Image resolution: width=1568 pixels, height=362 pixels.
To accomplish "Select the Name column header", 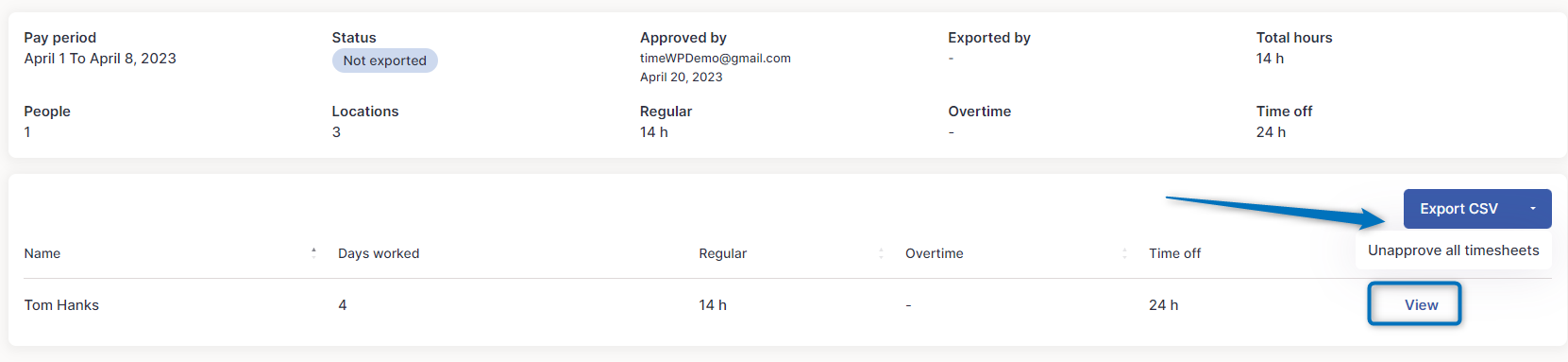I will pos(42,253).
